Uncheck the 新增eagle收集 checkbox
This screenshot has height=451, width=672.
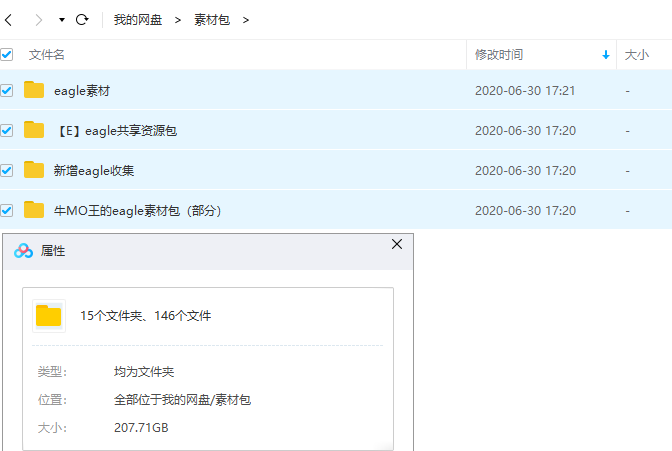[x=6, y=171]
